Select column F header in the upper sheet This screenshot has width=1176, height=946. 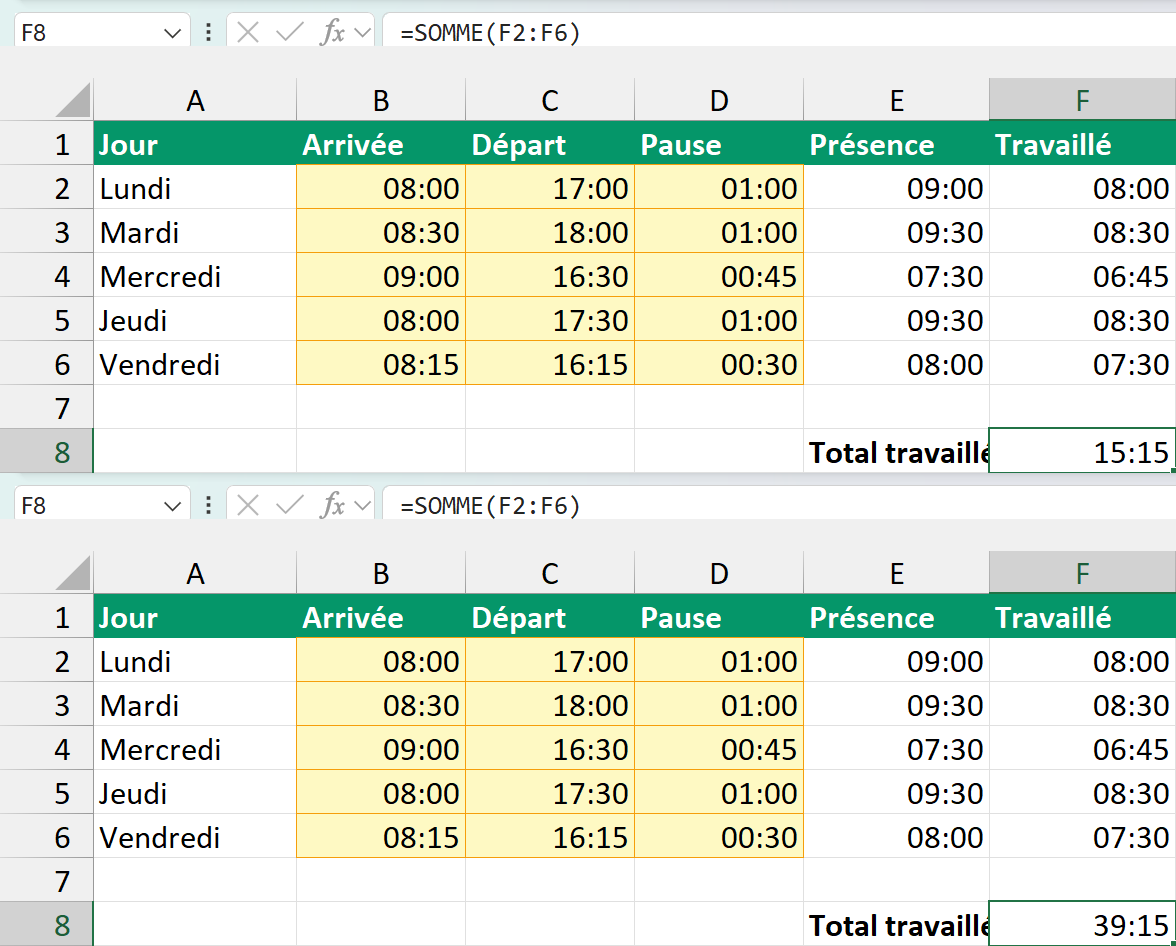pos(1082,100)
